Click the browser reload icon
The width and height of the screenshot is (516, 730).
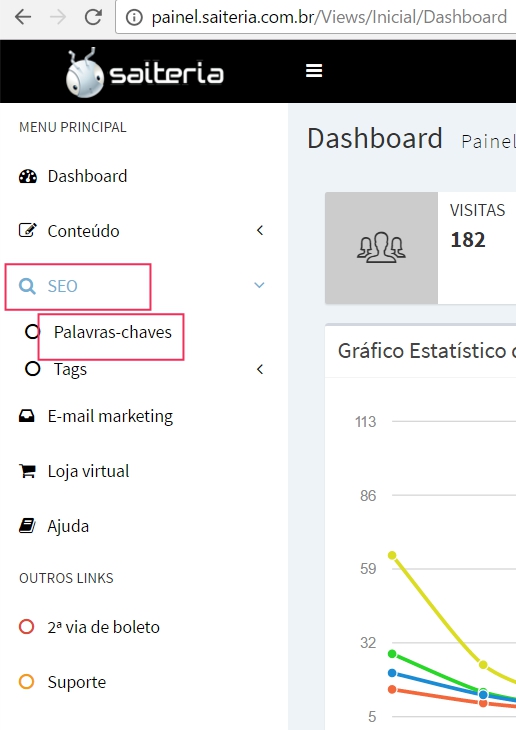click(93, 17)
